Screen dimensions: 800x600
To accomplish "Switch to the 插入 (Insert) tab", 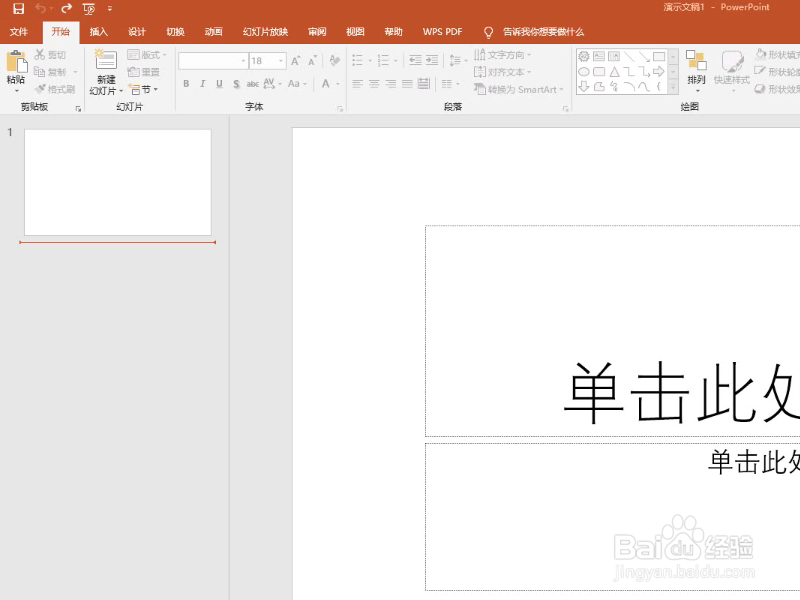I will (x=98, y=32).
